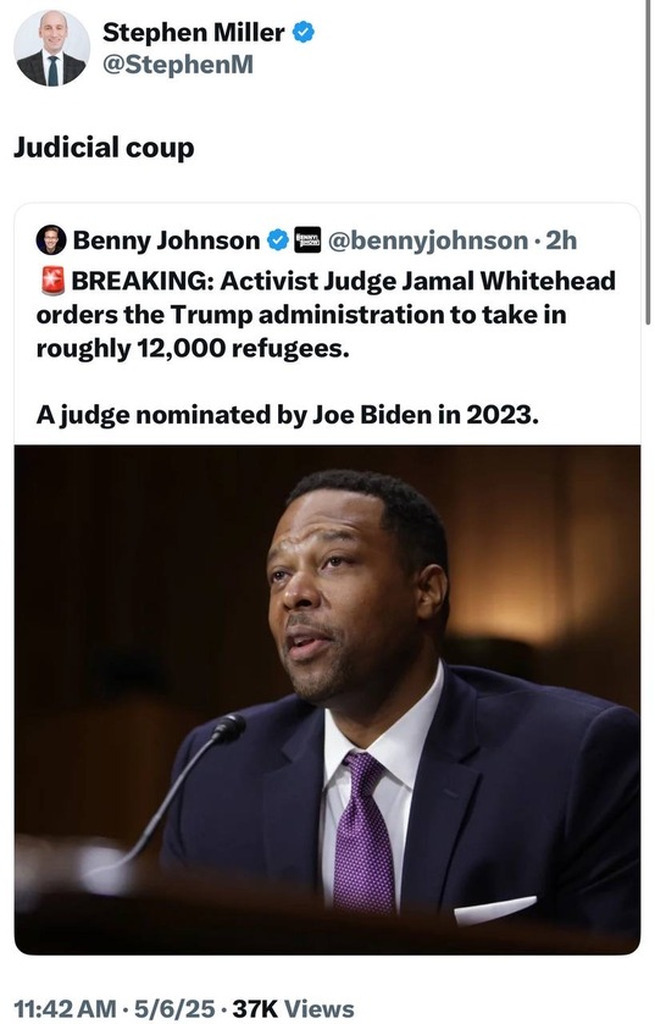
Task: Open the 37K Views count
Action: [293, 1009]
